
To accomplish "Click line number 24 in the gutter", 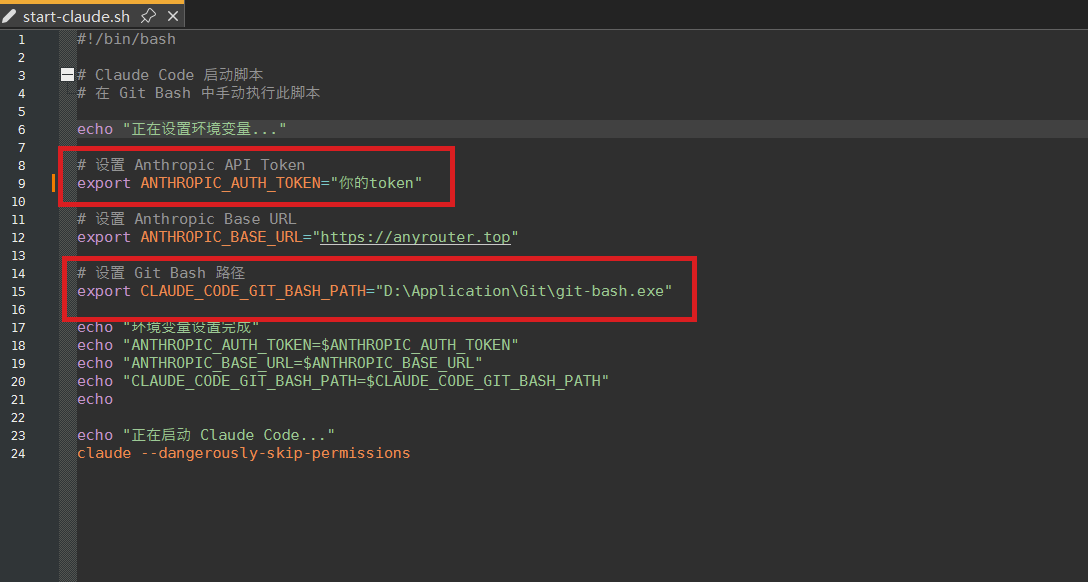I will tap(21, 453).
